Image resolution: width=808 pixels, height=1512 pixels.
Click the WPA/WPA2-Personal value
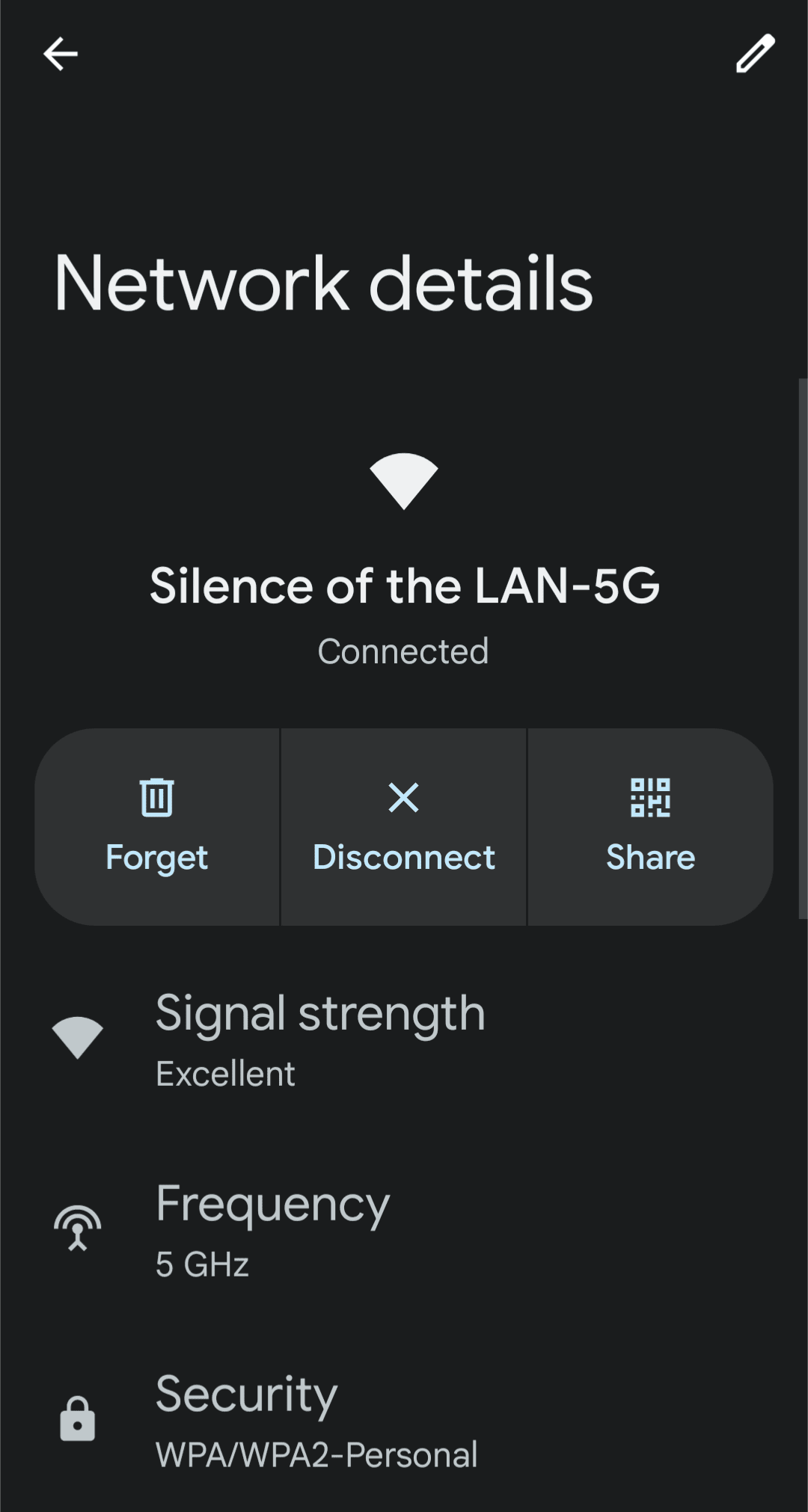pos(316,1455)
